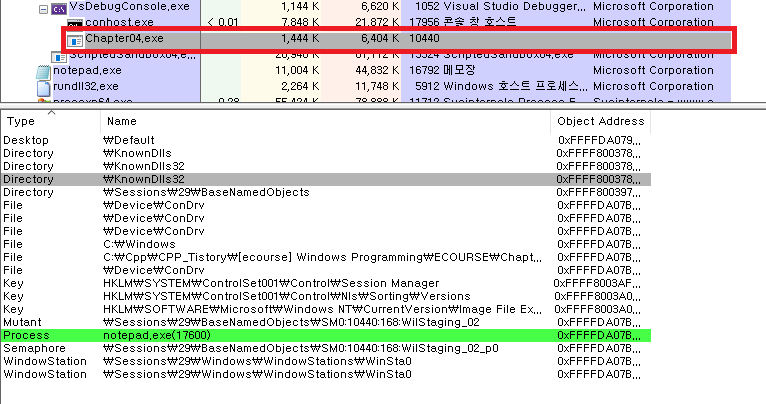Image resolution: width=766 pixels, height=404 pixels.
Task: Select the rundll32.exe process name
Action: [86, 86]
